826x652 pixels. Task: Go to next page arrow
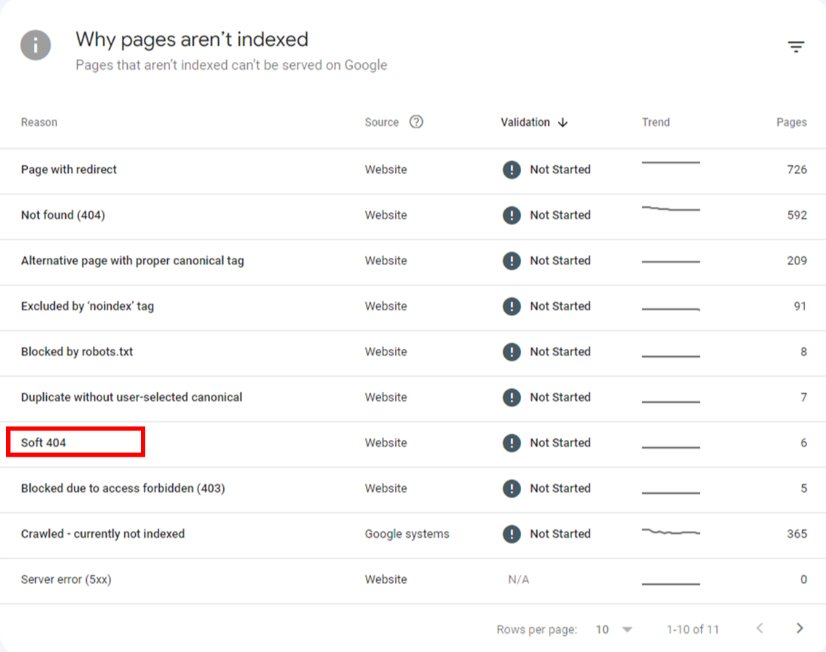point(799,629)
